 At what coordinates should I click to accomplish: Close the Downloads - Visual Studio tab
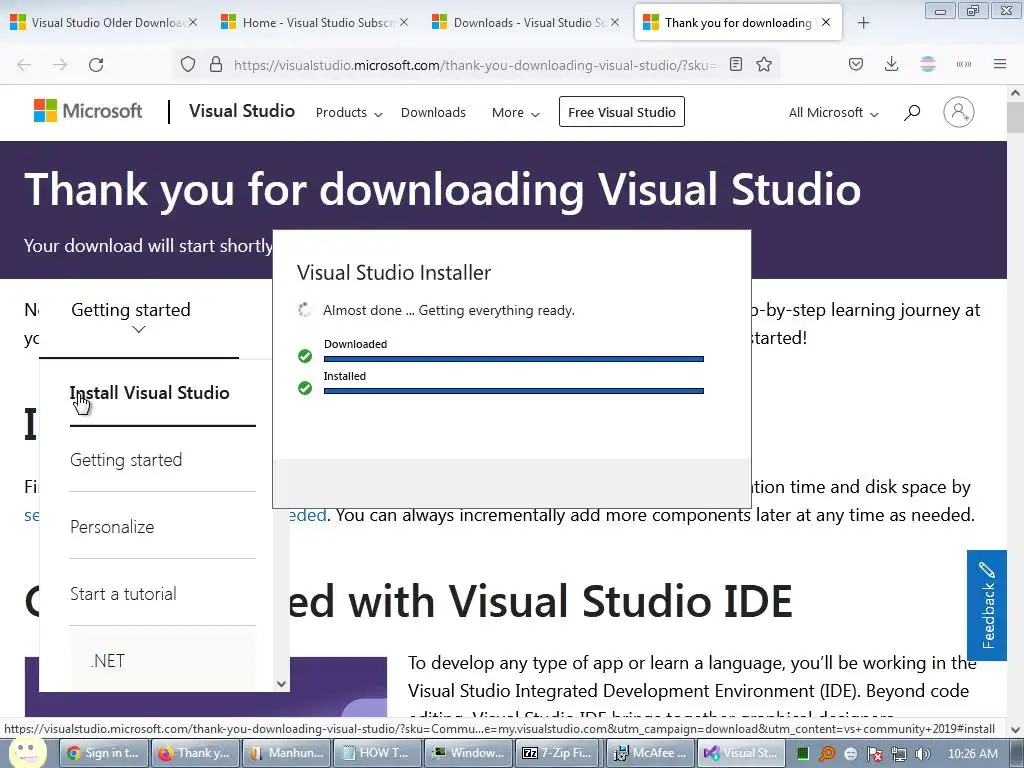pyautogui.click(x=615, y=22)
